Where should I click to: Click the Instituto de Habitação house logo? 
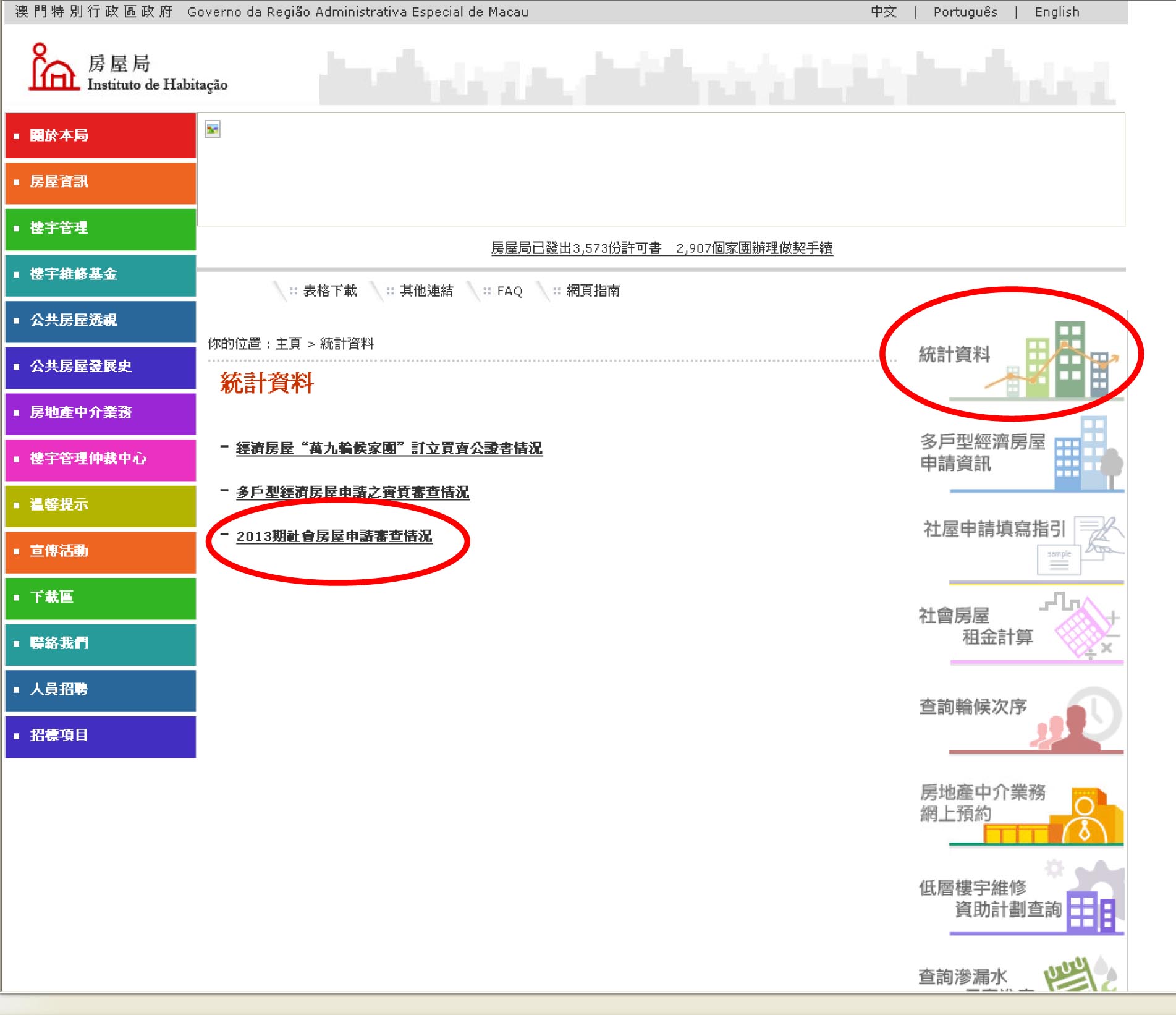[54, 68]
